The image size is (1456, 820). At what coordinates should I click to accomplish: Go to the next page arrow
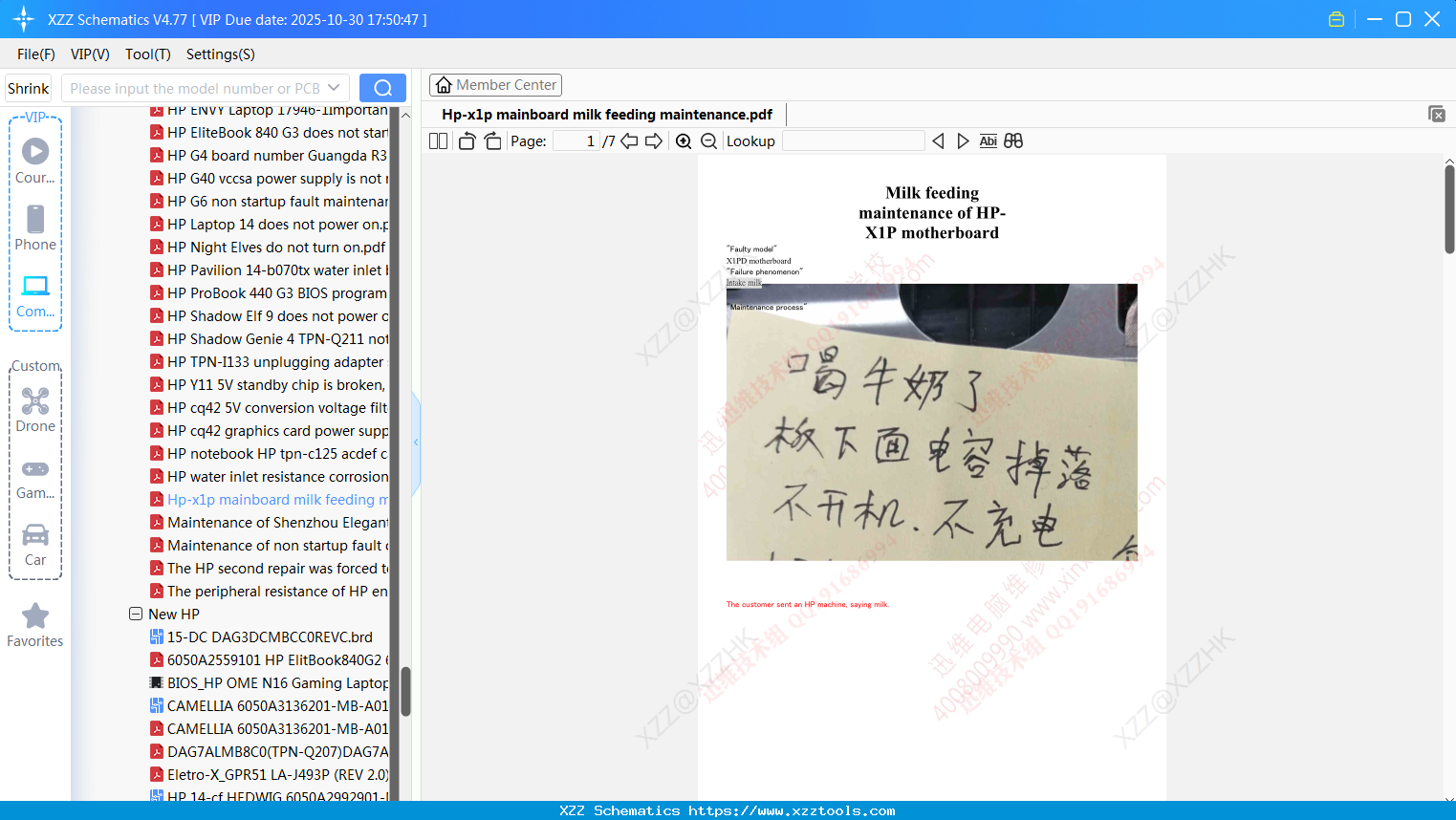654,140
